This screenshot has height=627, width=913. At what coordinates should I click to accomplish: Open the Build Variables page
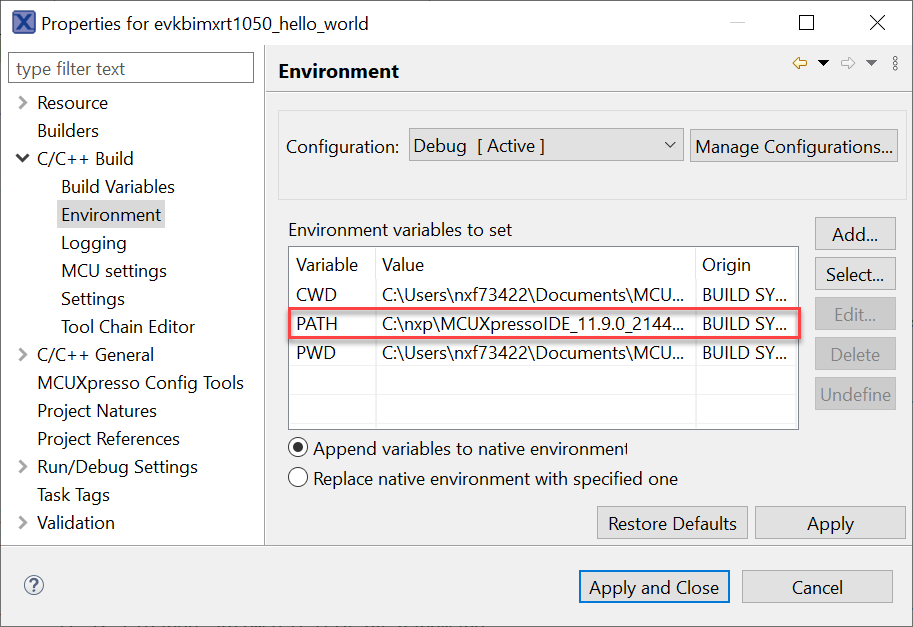[x=117, y=187]
